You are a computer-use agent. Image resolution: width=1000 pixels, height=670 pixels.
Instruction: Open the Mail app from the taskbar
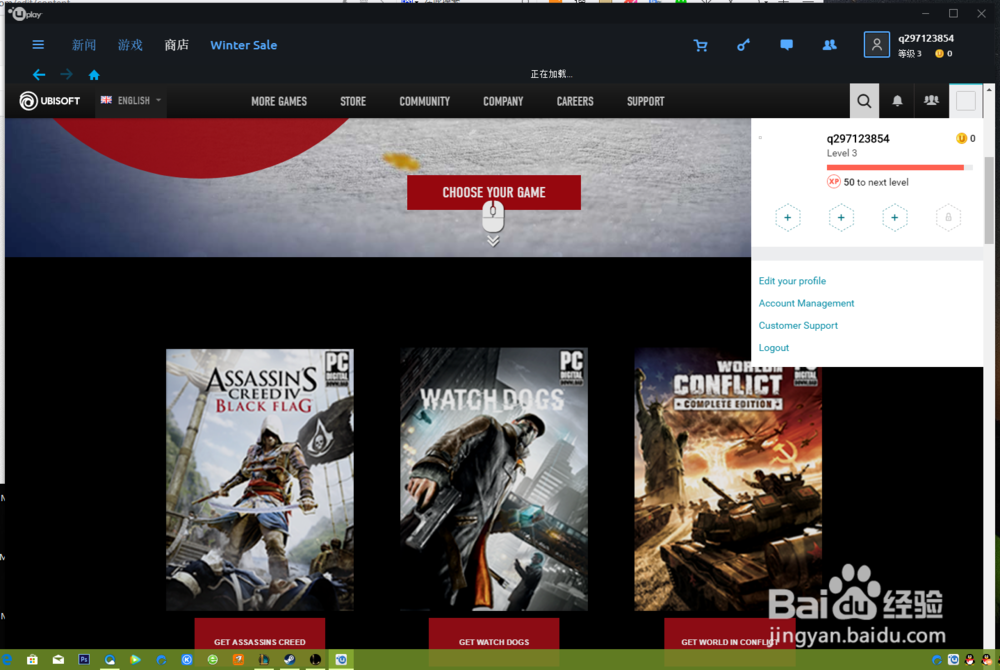click(x=58, y=660)
